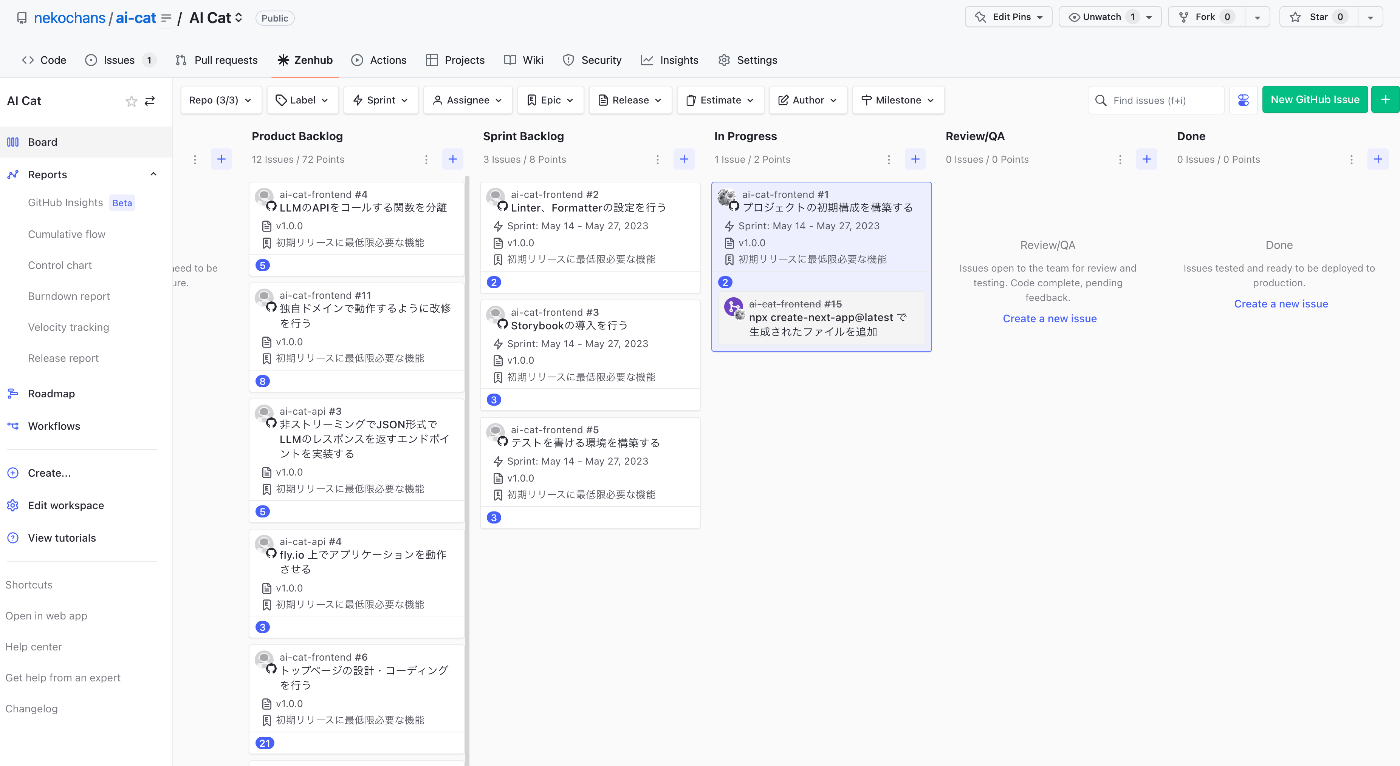Switch to the Actions tab
This screenshot has height=766, width=1400.
[379, 60]
